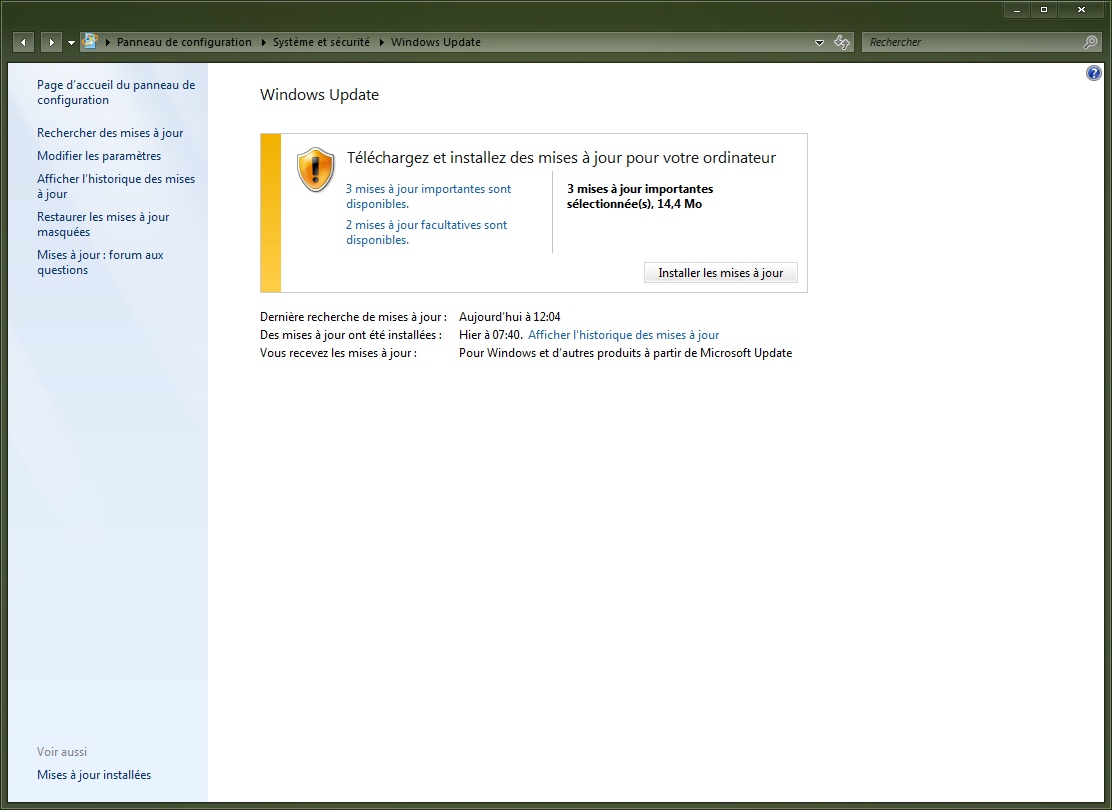This screenshot has width=1112, height=810.
Task: Open Mises à jour installées link
Action: 94,775
